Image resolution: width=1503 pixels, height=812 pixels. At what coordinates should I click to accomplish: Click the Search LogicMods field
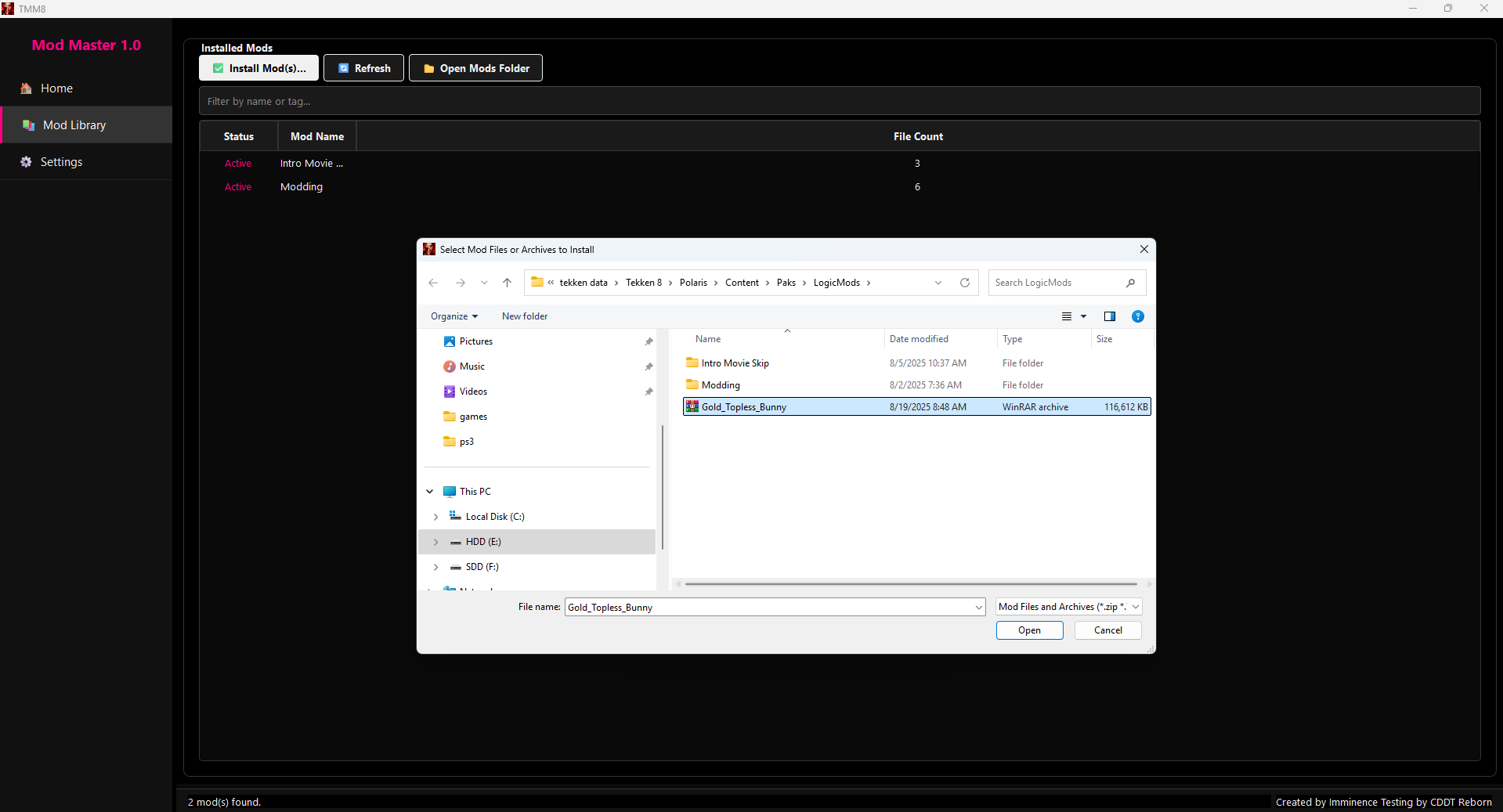(x=1057, y=283)
